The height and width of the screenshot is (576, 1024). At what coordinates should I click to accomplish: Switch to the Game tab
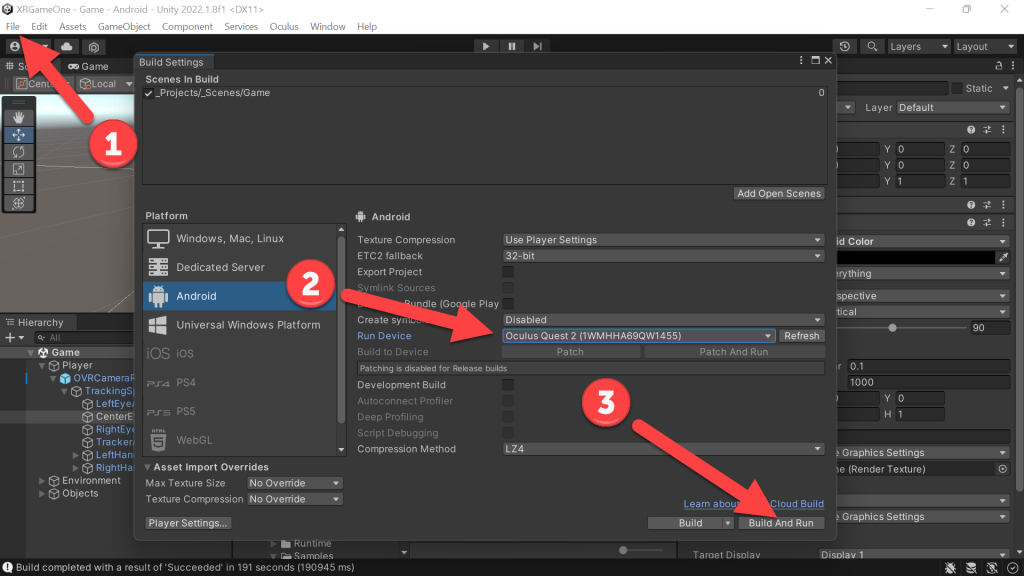88,66
